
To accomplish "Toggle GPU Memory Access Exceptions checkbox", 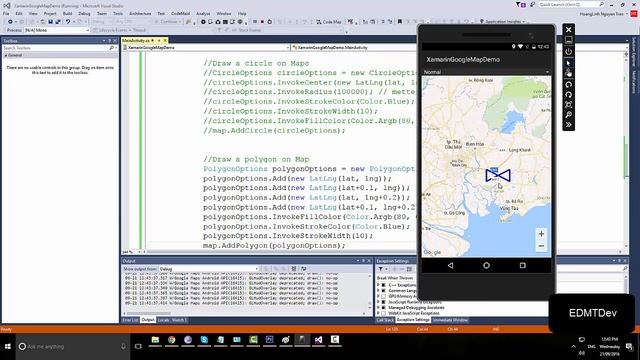I will tap(383, 296).
